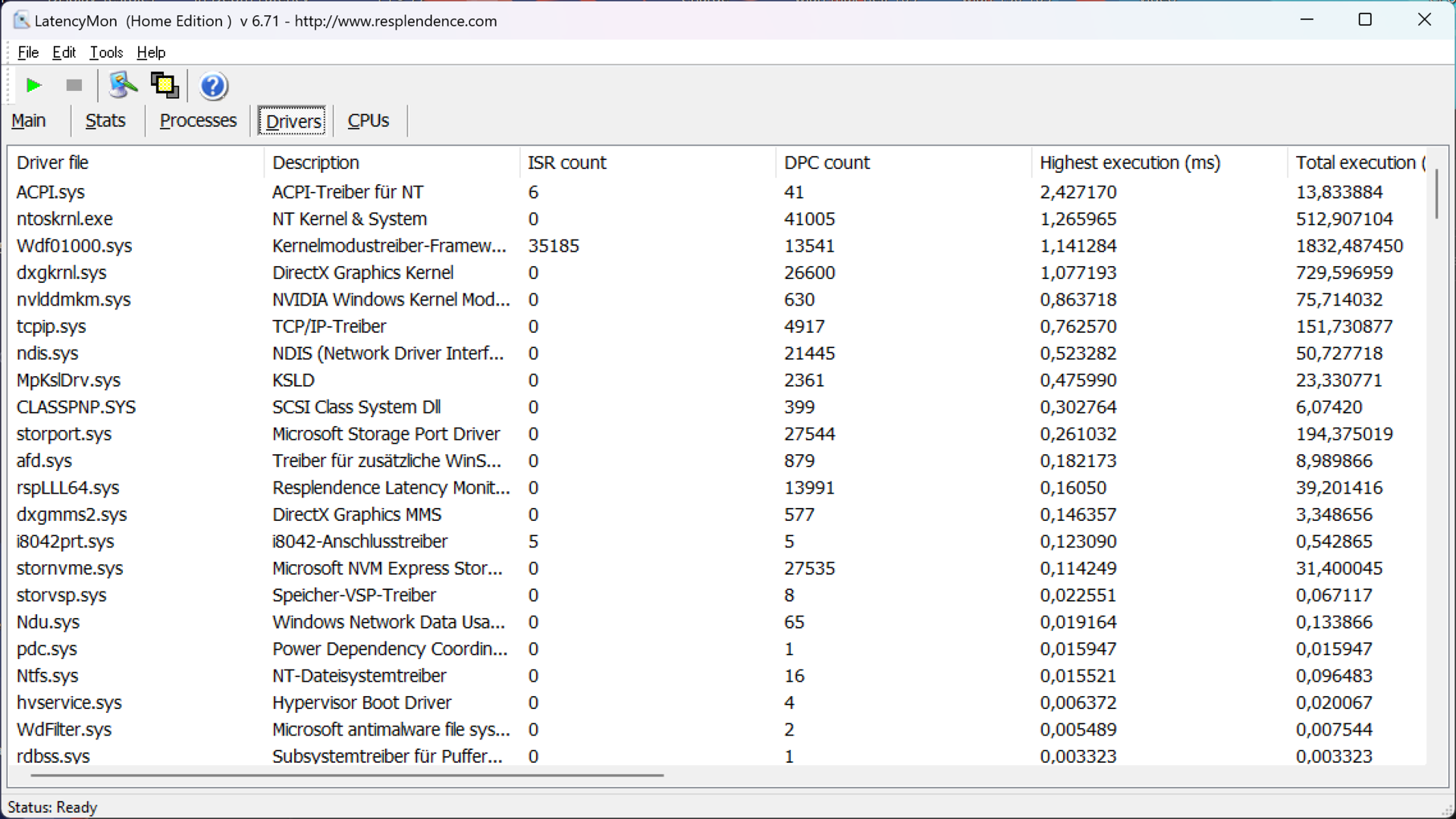
Task: Open the Tools menu
Action: point(106,52)
